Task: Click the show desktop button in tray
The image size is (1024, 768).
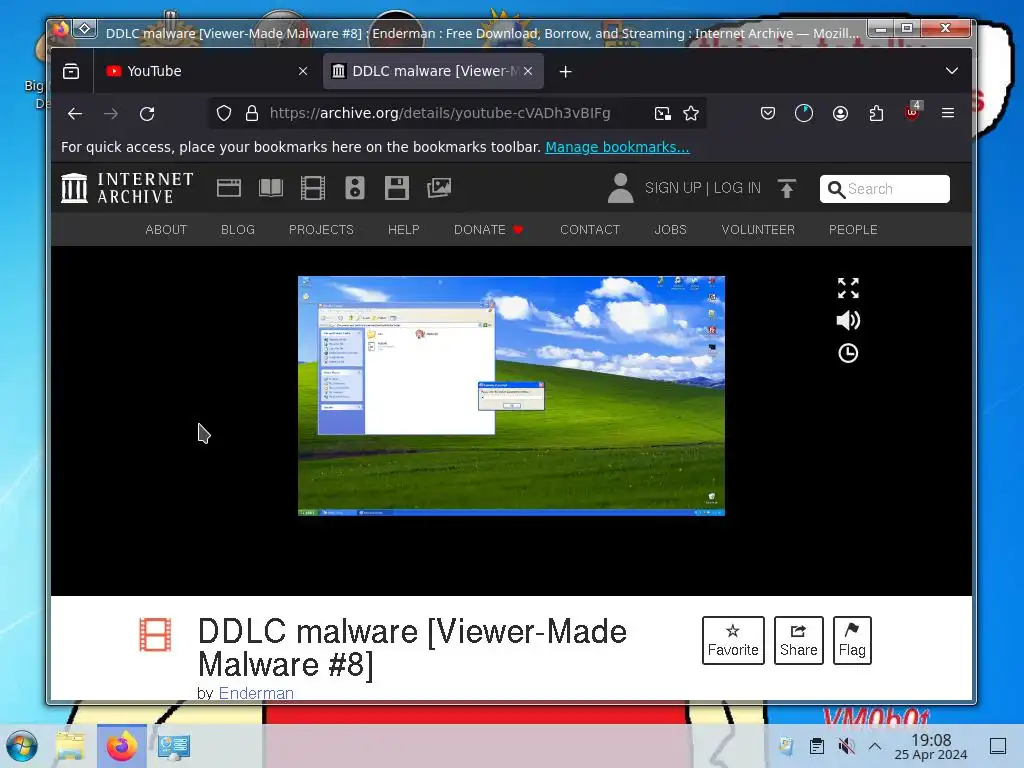Action: pos(998,746)
